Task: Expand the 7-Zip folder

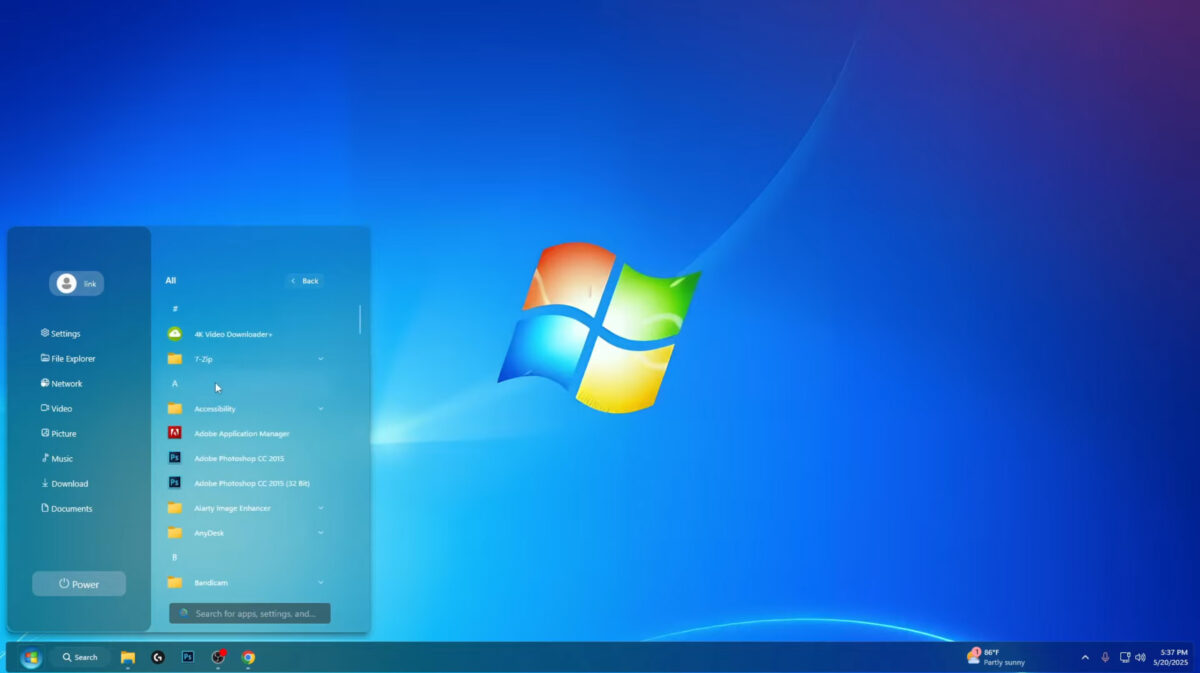Action: 320,359
